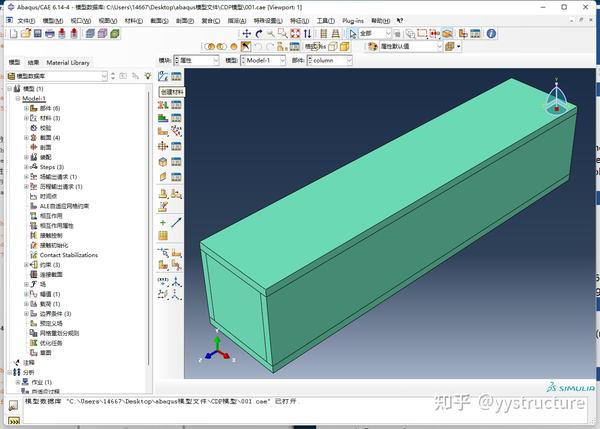Open the Material Manager icon
Image resolution: width=600 pixels, height=429 pixels.
[176, 76]
